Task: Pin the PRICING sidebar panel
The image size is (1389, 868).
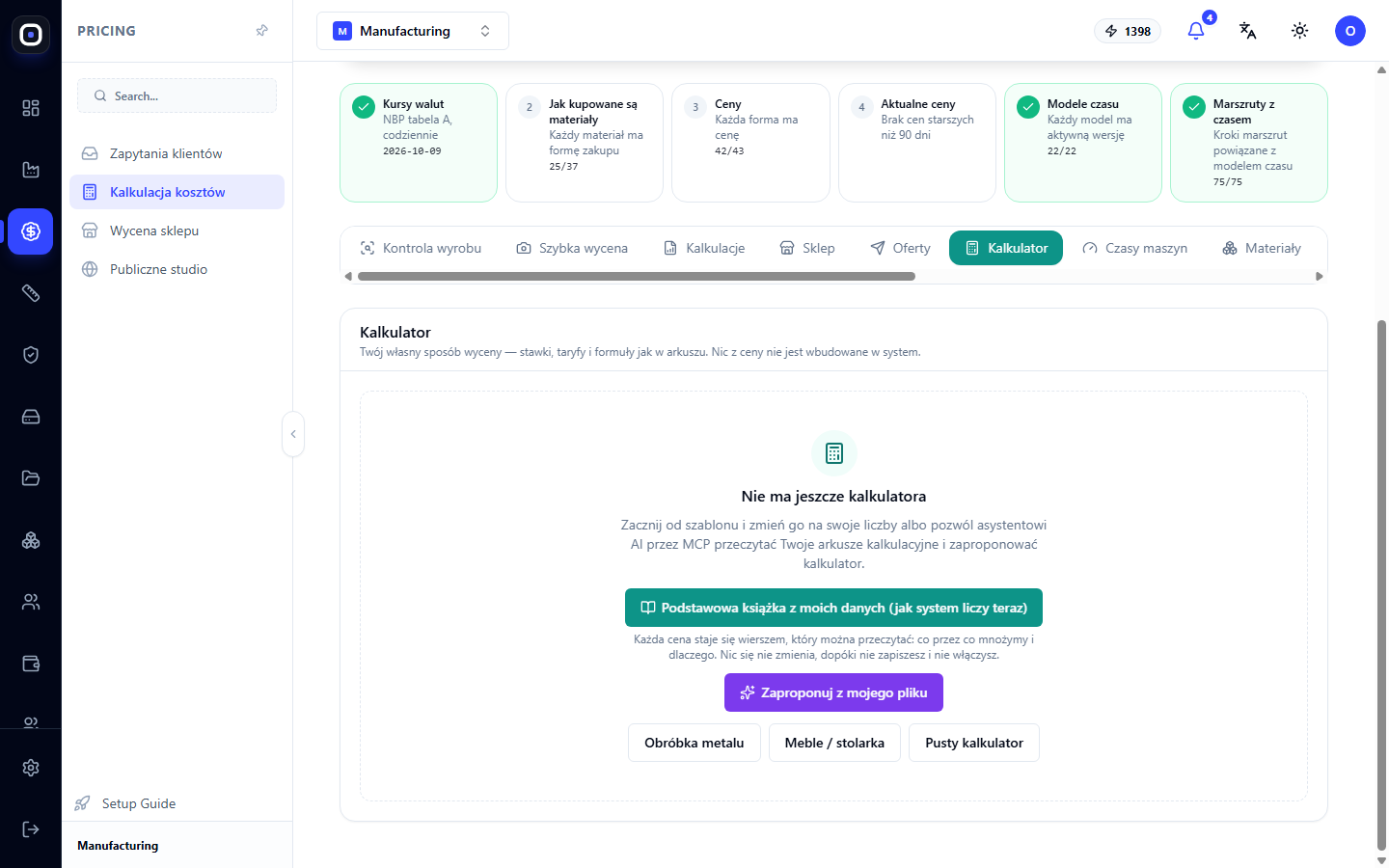Action: coord(261,31)
